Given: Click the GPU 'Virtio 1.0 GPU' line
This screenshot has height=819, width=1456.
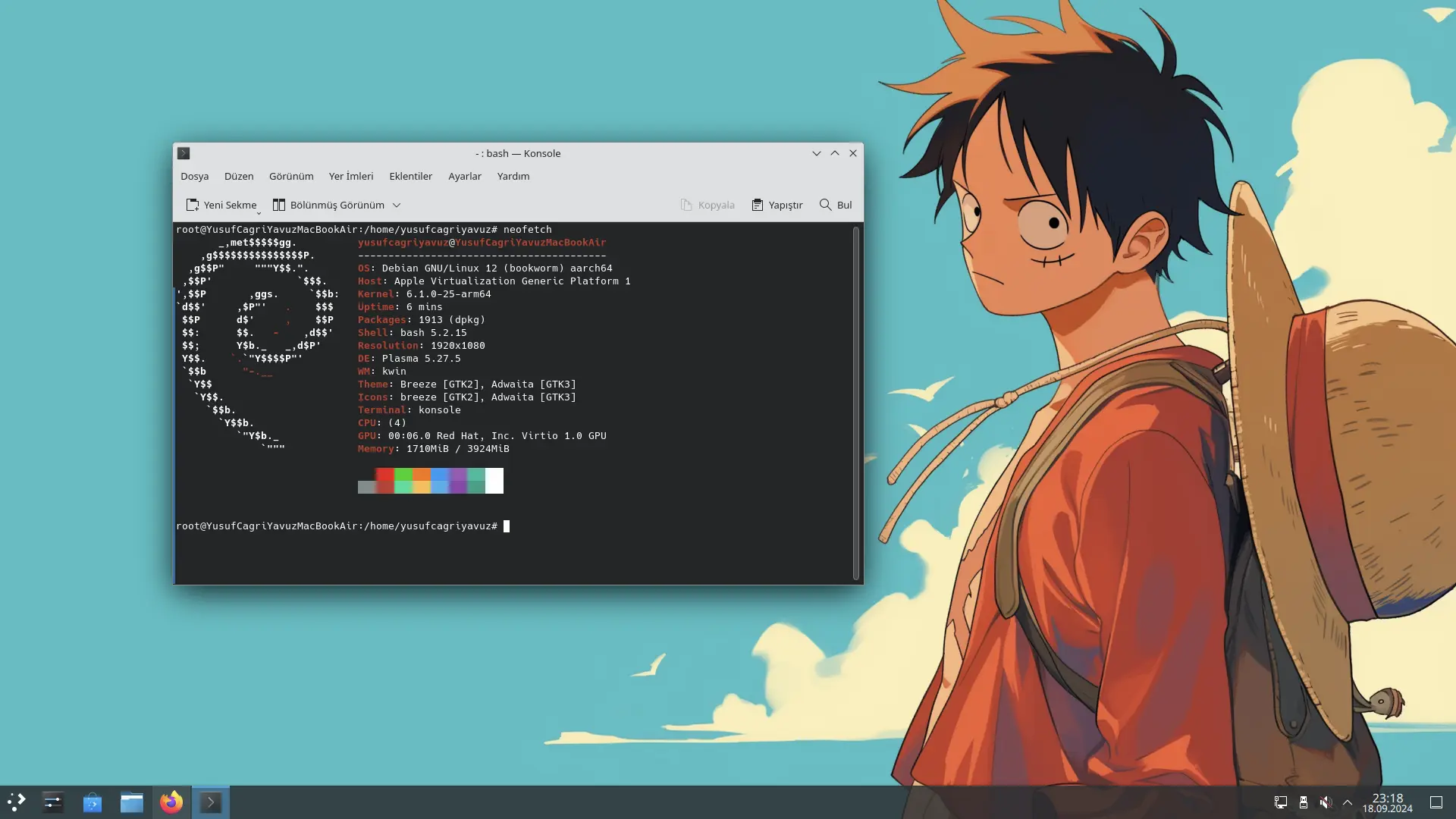Looking at the screenshot, I should [x=482, y=436].
